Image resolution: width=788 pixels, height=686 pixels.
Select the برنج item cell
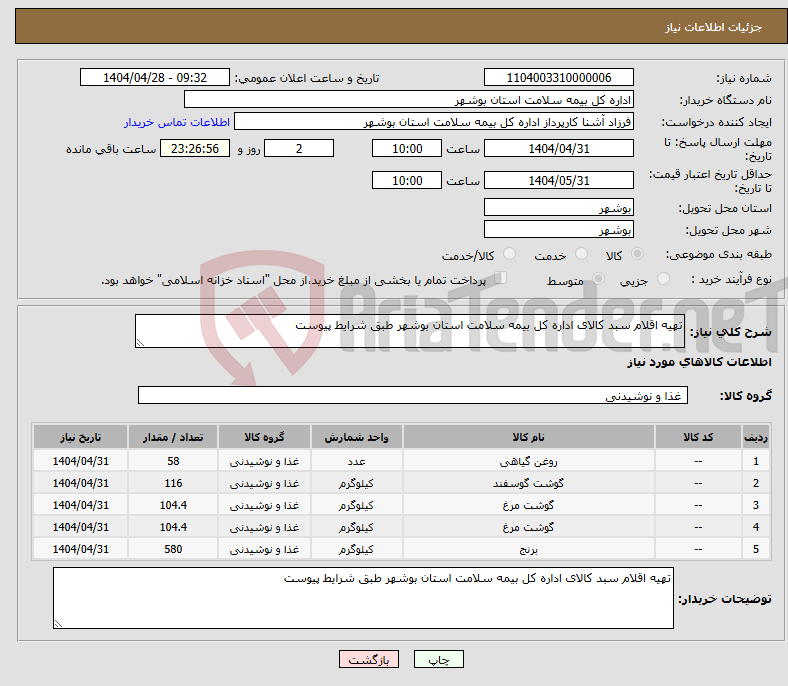click(x=529, y=549)
